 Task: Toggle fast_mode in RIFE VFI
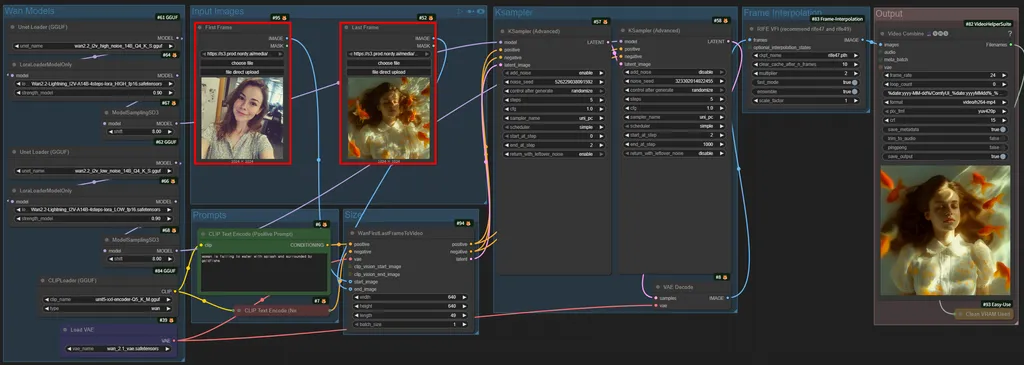[805, 83]
